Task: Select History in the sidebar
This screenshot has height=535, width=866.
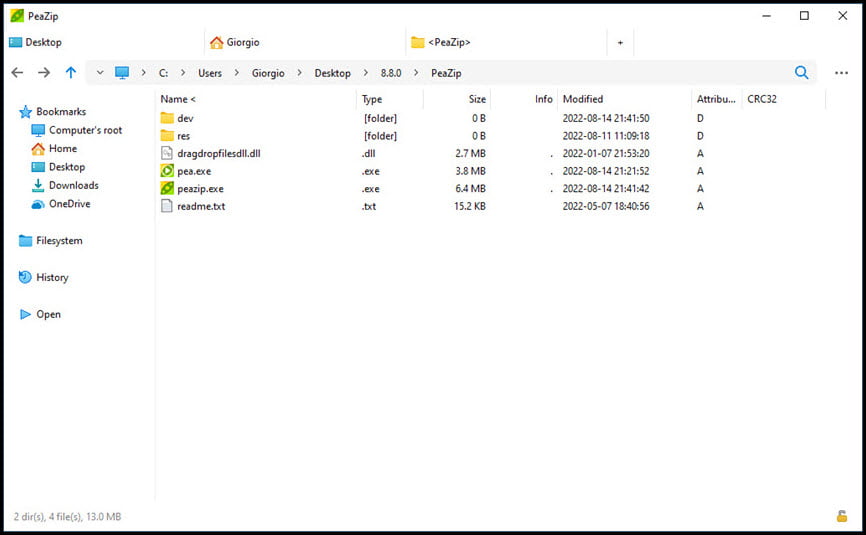Action: (52, 278)
